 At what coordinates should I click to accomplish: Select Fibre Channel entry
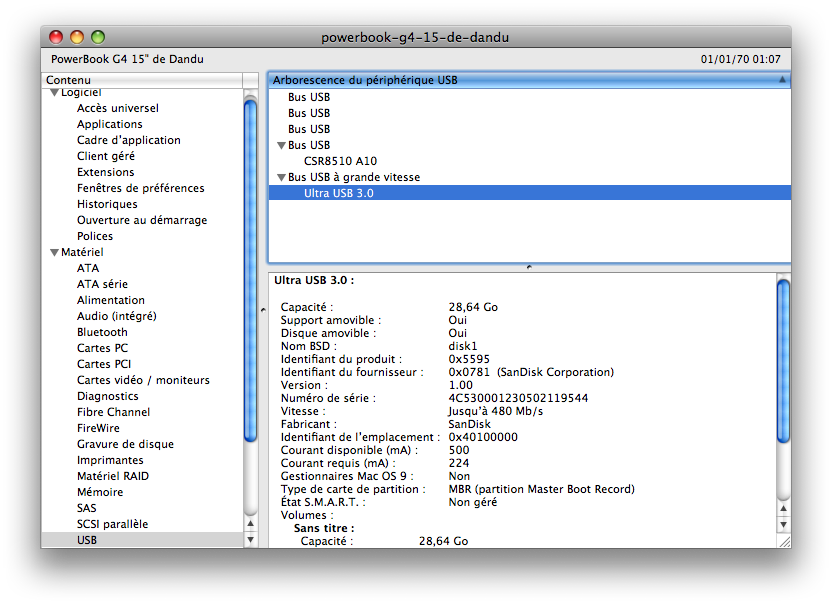pyautogui.click(x=114, y=412)
